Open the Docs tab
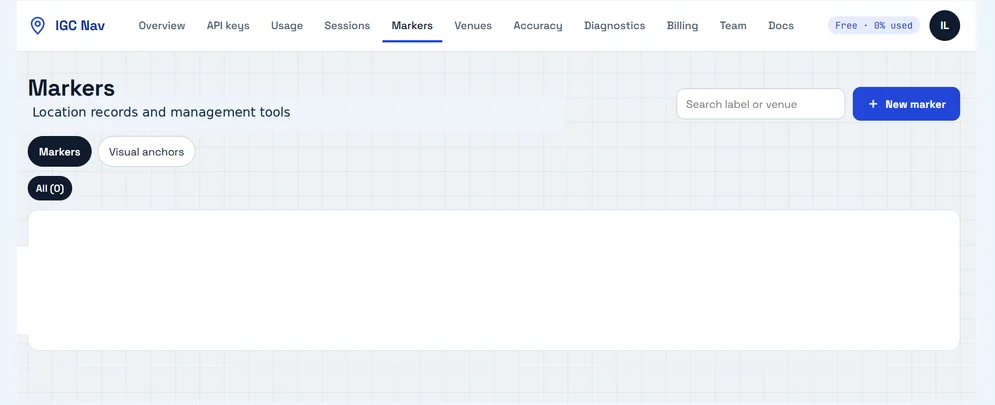The image size is (995, 405). (781, 25)
